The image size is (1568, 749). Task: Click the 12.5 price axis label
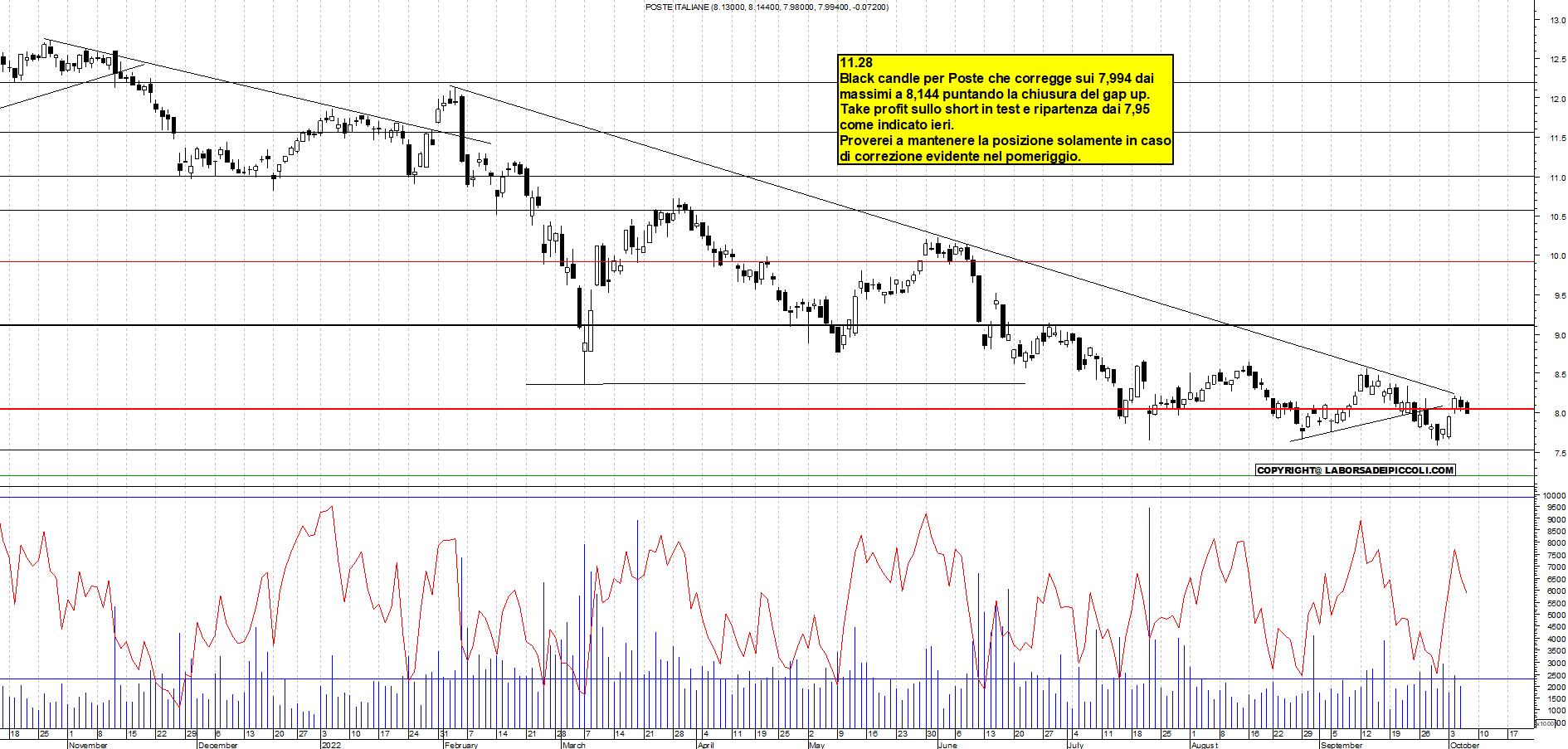(1557, 60)
